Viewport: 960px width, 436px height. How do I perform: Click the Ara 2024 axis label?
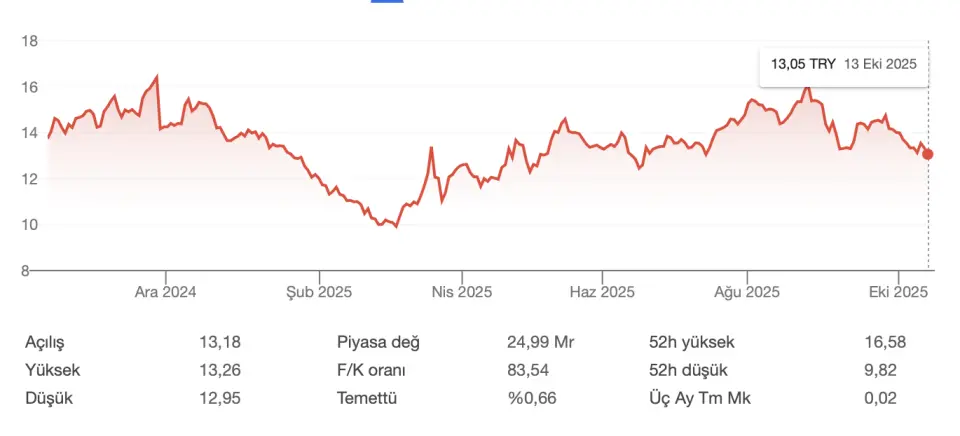(165, 292)
